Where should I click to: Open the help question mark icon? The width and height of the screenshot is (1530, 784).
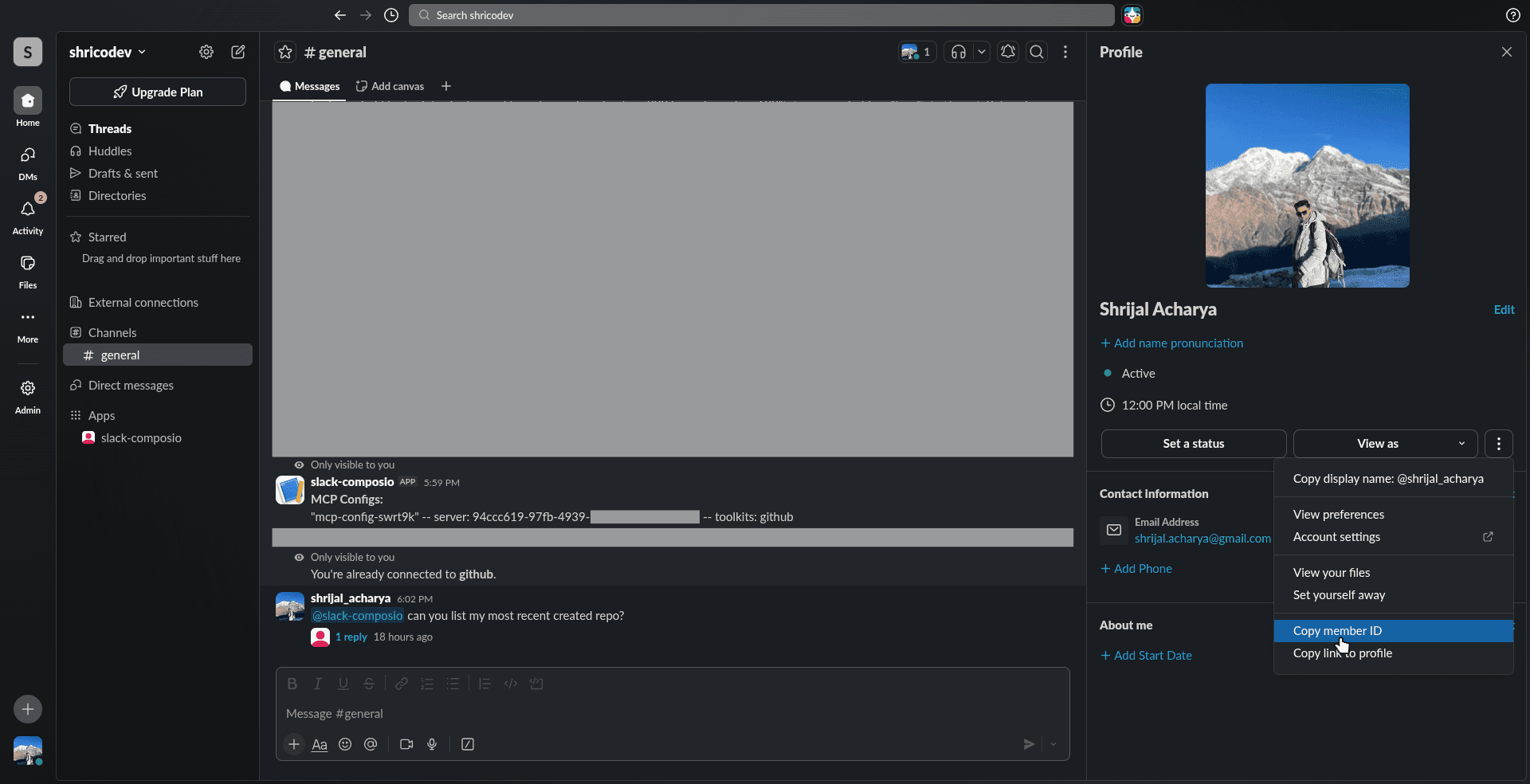[1513, 15]
